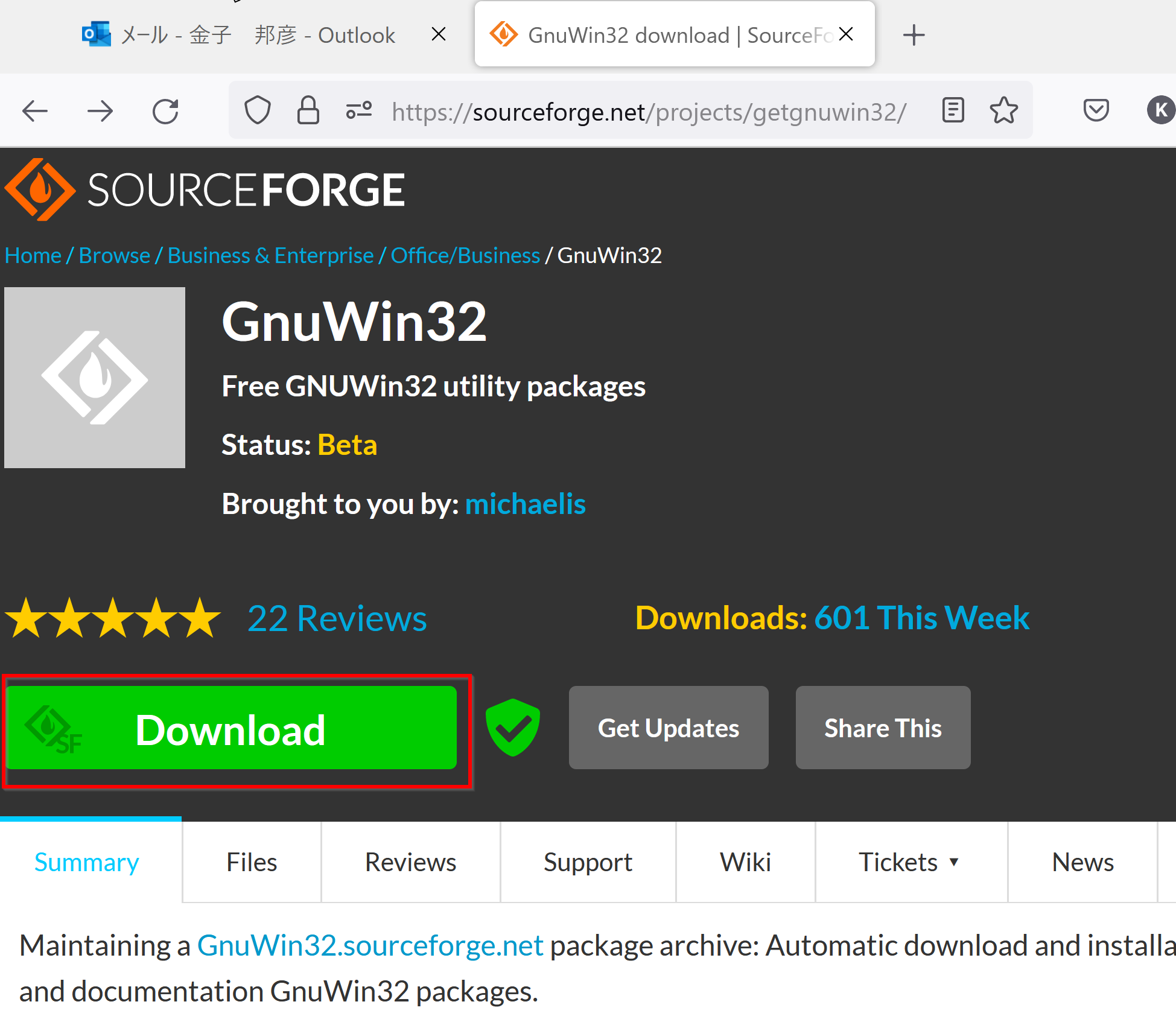Save the page to Pocket
1176x1025 pixels.
pos(1096,110)
